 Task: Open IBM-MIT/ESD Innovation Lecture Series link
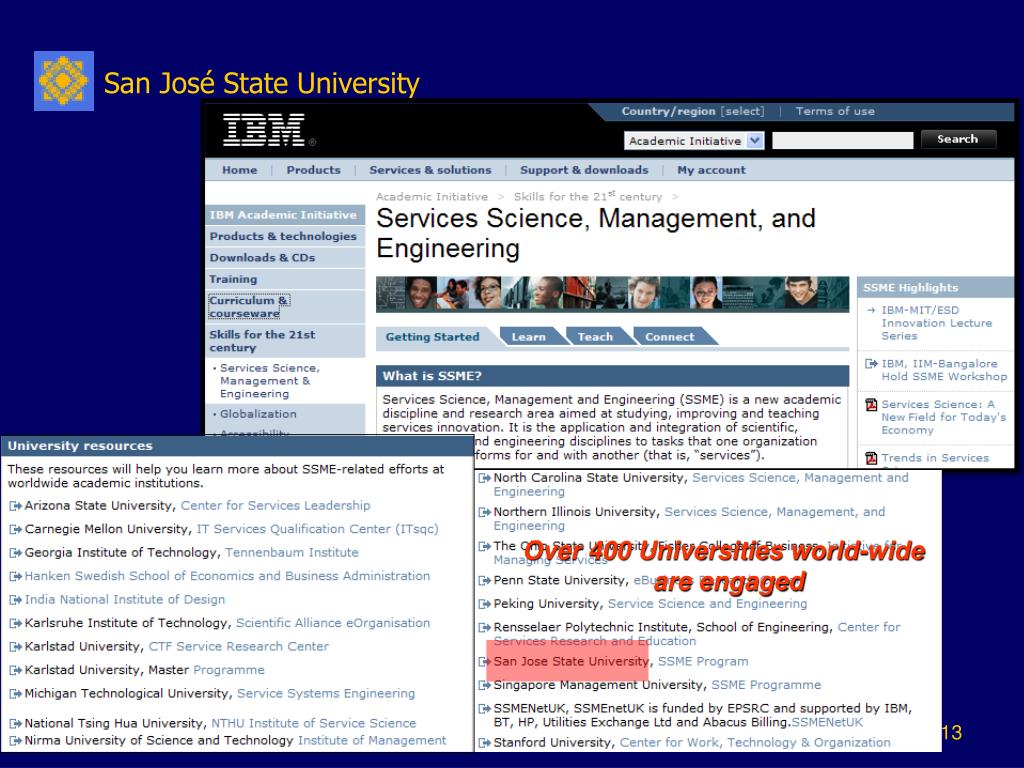click(936, 323)
